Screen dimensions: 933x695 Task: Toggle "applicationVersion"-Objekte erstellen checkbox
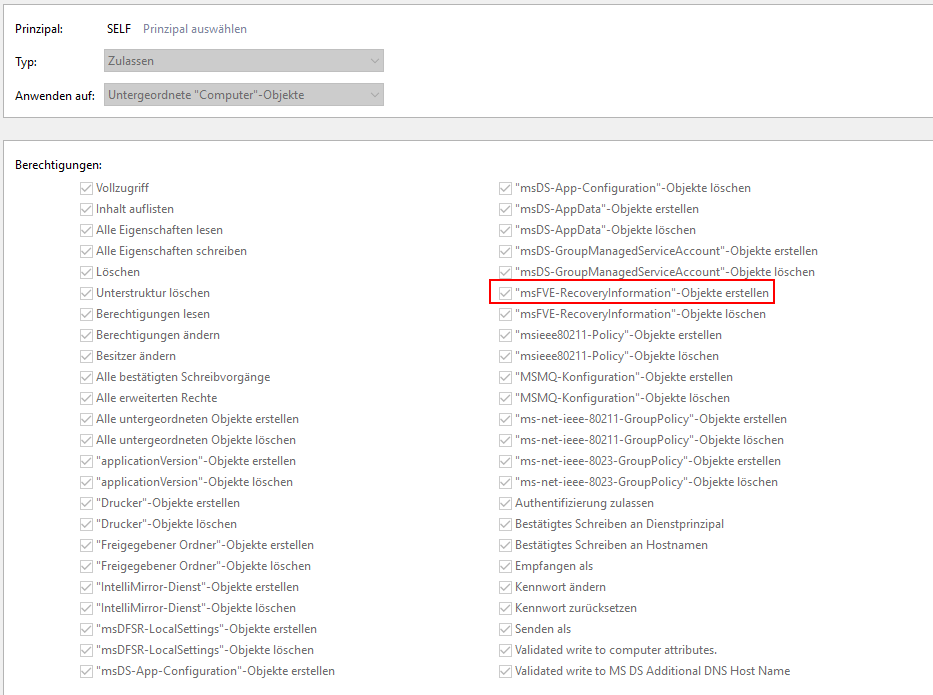coord(86,461)
